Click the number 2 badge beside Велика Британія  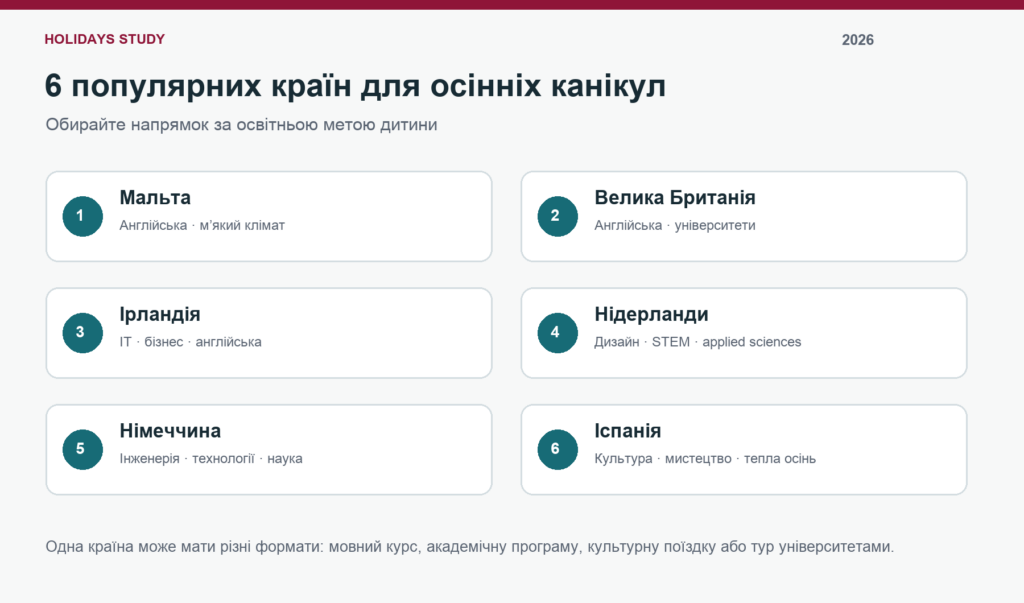(557, 216)
